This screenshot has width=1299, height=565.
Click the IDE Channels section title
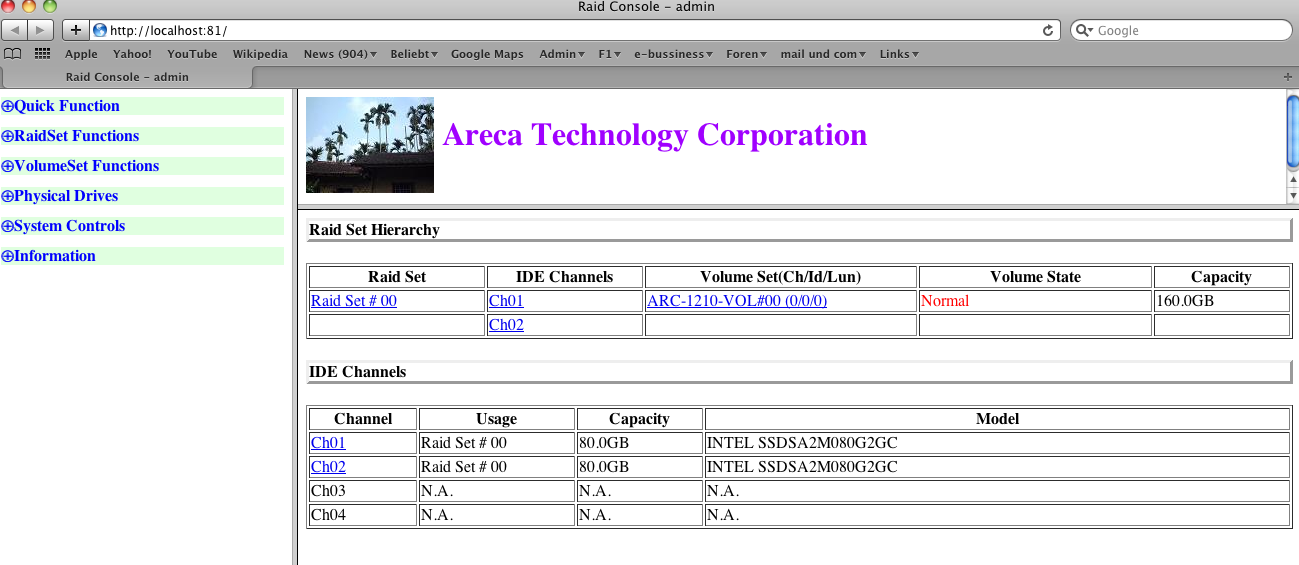click(x=357, y=372)
